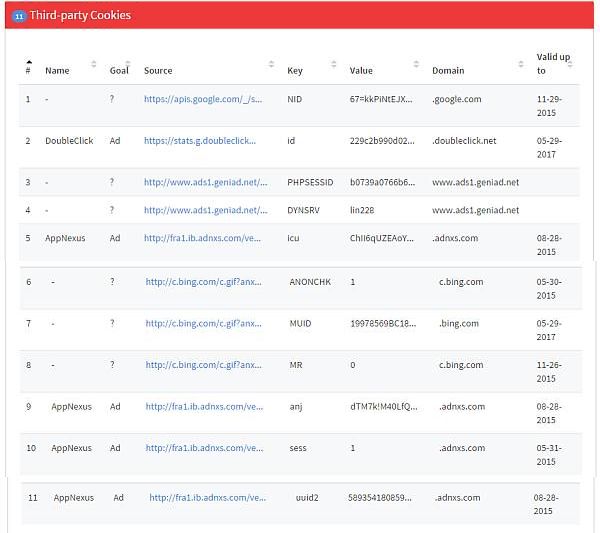Open ads1.geniad.net link for PHPSESSID row
This screenshot has width=600, height=533.
pos(205,182)
